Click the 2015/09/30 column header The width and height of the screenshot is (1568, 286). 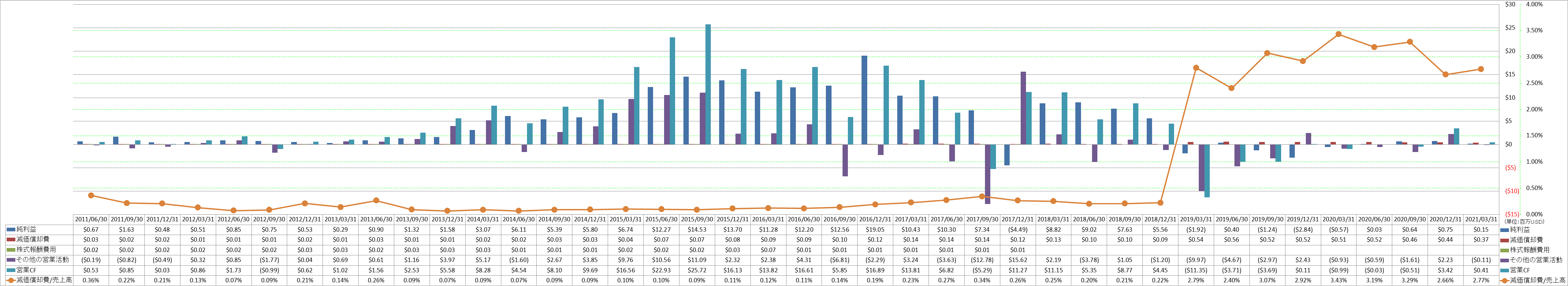point(697,219)
